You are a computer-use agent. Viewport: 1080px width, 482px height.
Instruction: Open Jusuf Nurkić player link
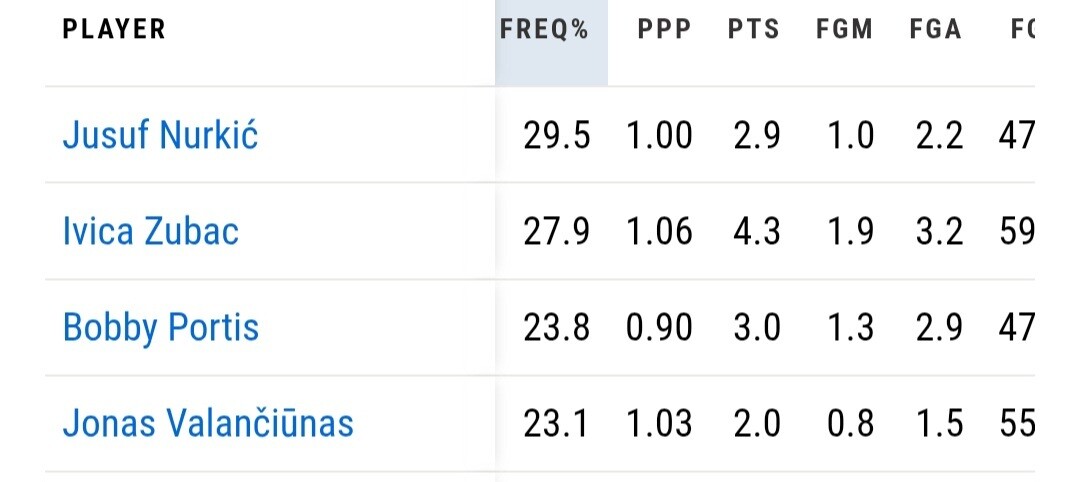pyautogui.click(x=160, y=135)
